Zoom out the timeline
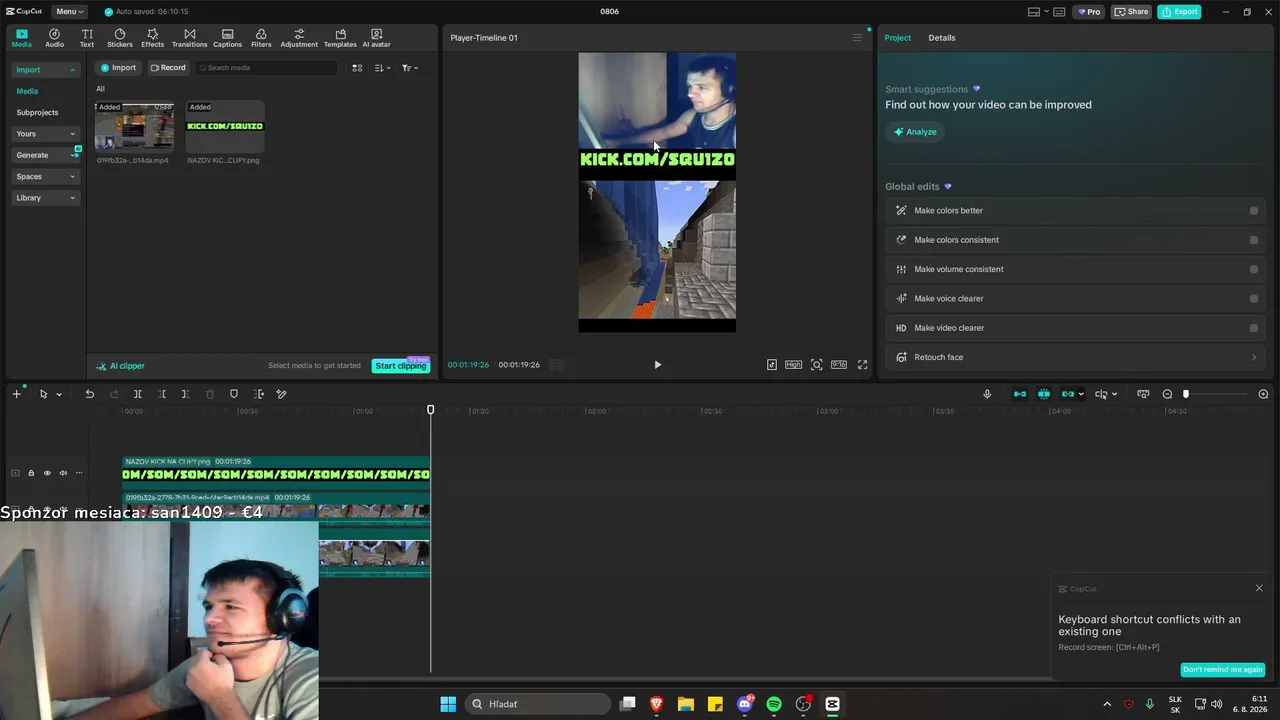 point(1167,394)
